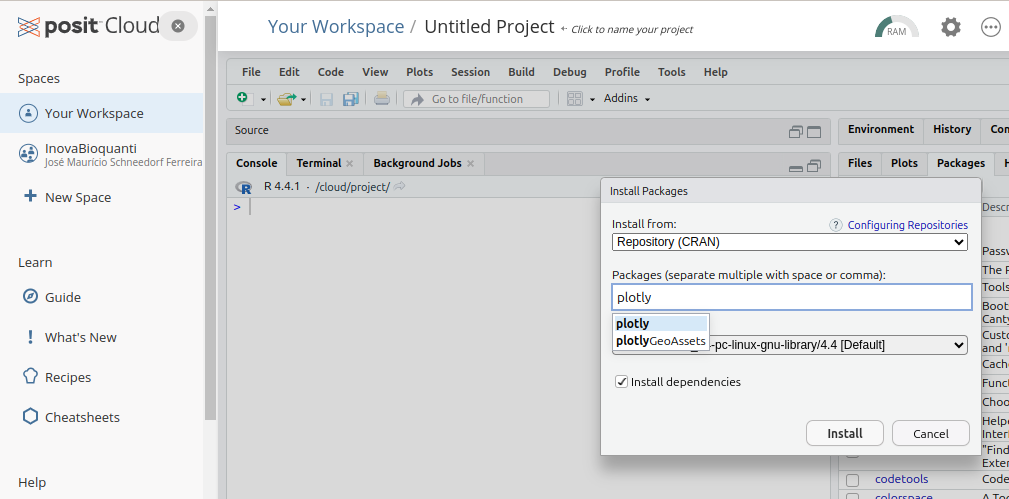The height and width of the screenshot is (499, 1009).
Task: Switch to the Console tab
Action: point(257,164)
